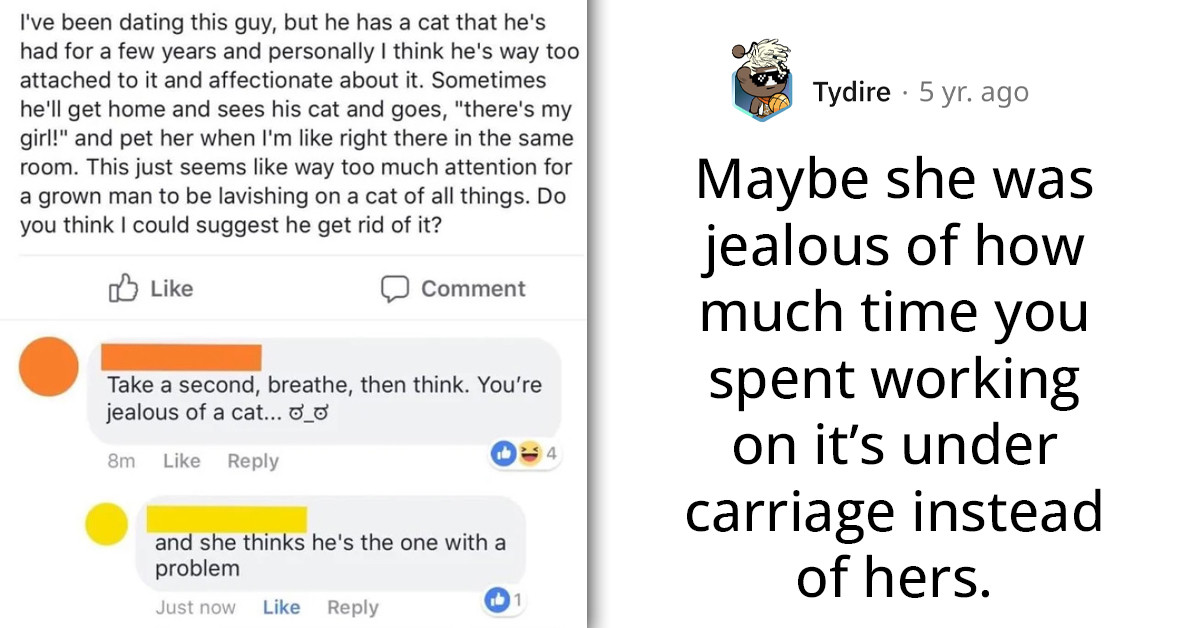This screenshot has width=1200, height=628.
Task: Click the laughing-face reaction emoji on first comment
Action: [x=529, y=453]
